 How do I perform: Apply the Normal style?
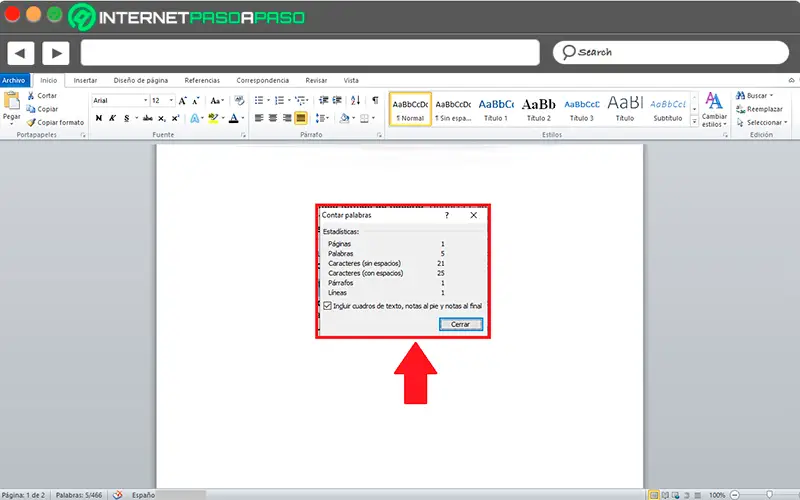coord(410,109)
